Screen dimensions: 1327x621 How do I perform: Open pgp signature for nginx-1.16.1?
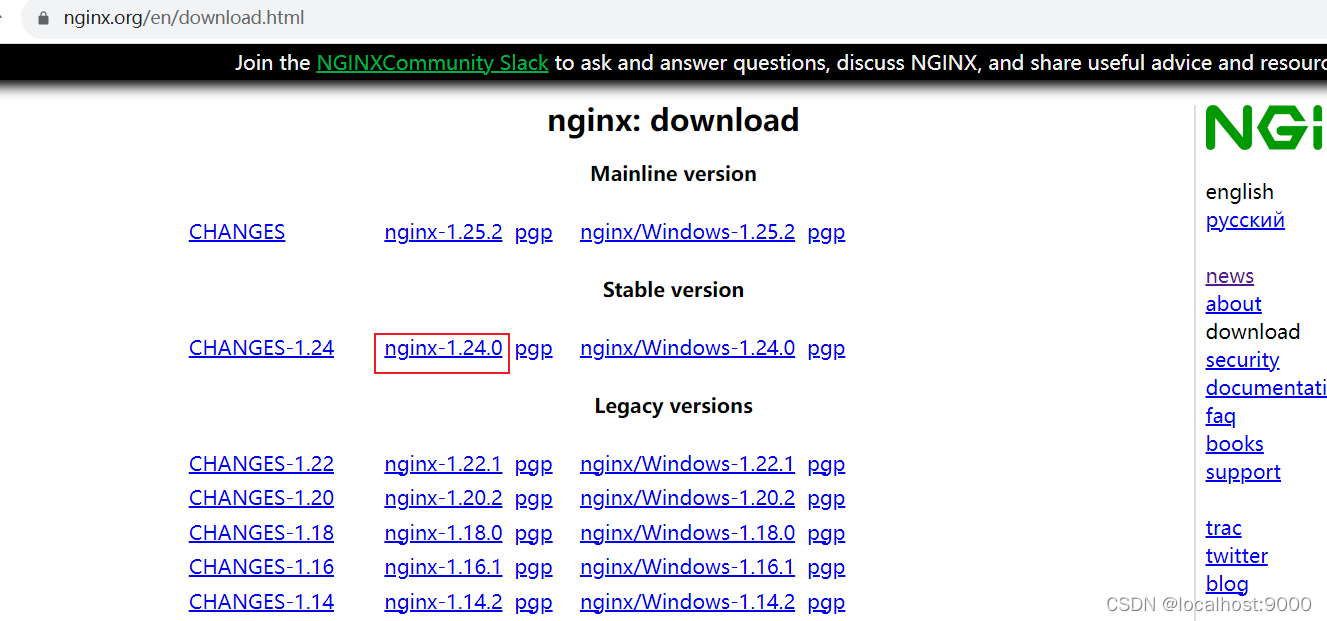533,568
